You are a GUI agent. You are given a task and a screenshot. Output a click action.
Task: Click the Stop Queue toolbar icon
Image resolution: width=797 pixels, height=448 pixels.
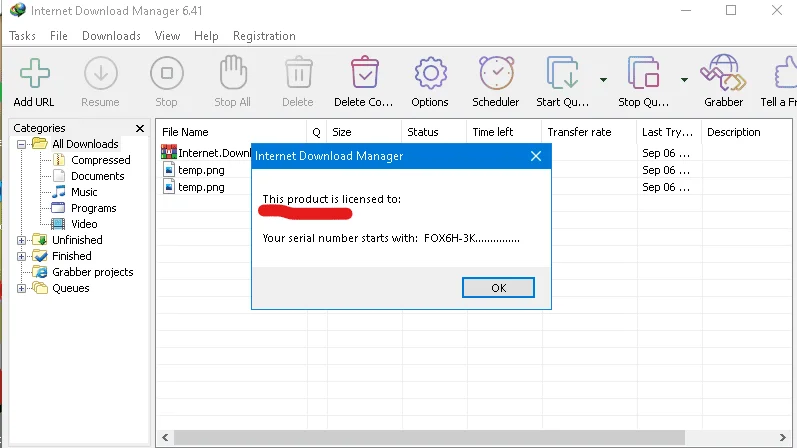pos(643,73)
